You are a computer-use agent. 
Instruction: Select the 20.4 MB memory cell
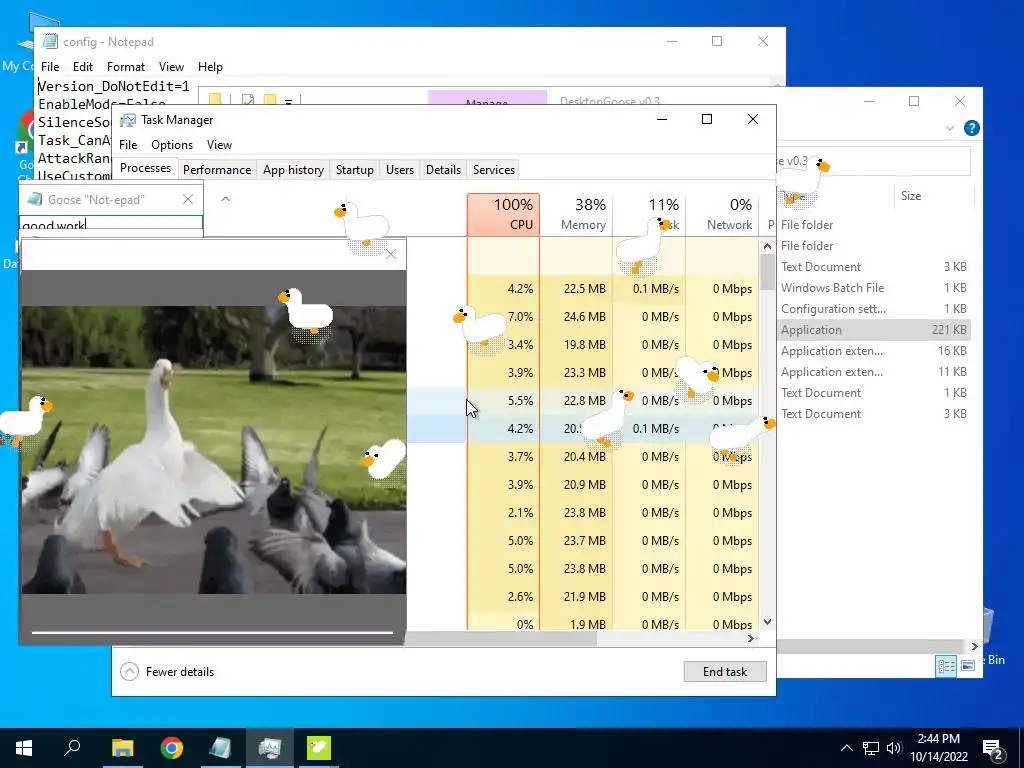click(x=577, y=456)
